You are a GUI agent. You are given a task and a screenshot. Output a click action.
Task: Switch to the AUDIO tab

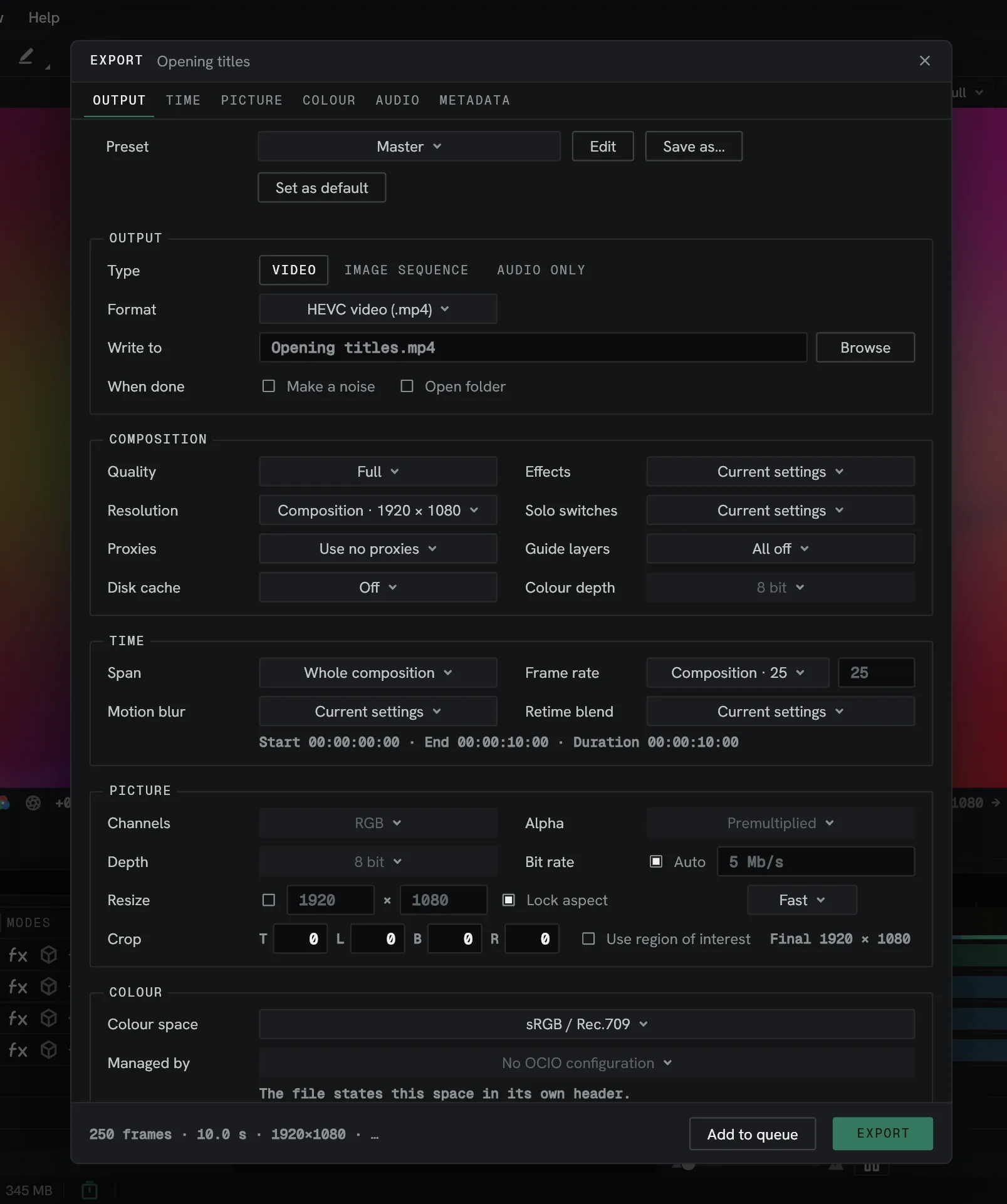[397, 100]
